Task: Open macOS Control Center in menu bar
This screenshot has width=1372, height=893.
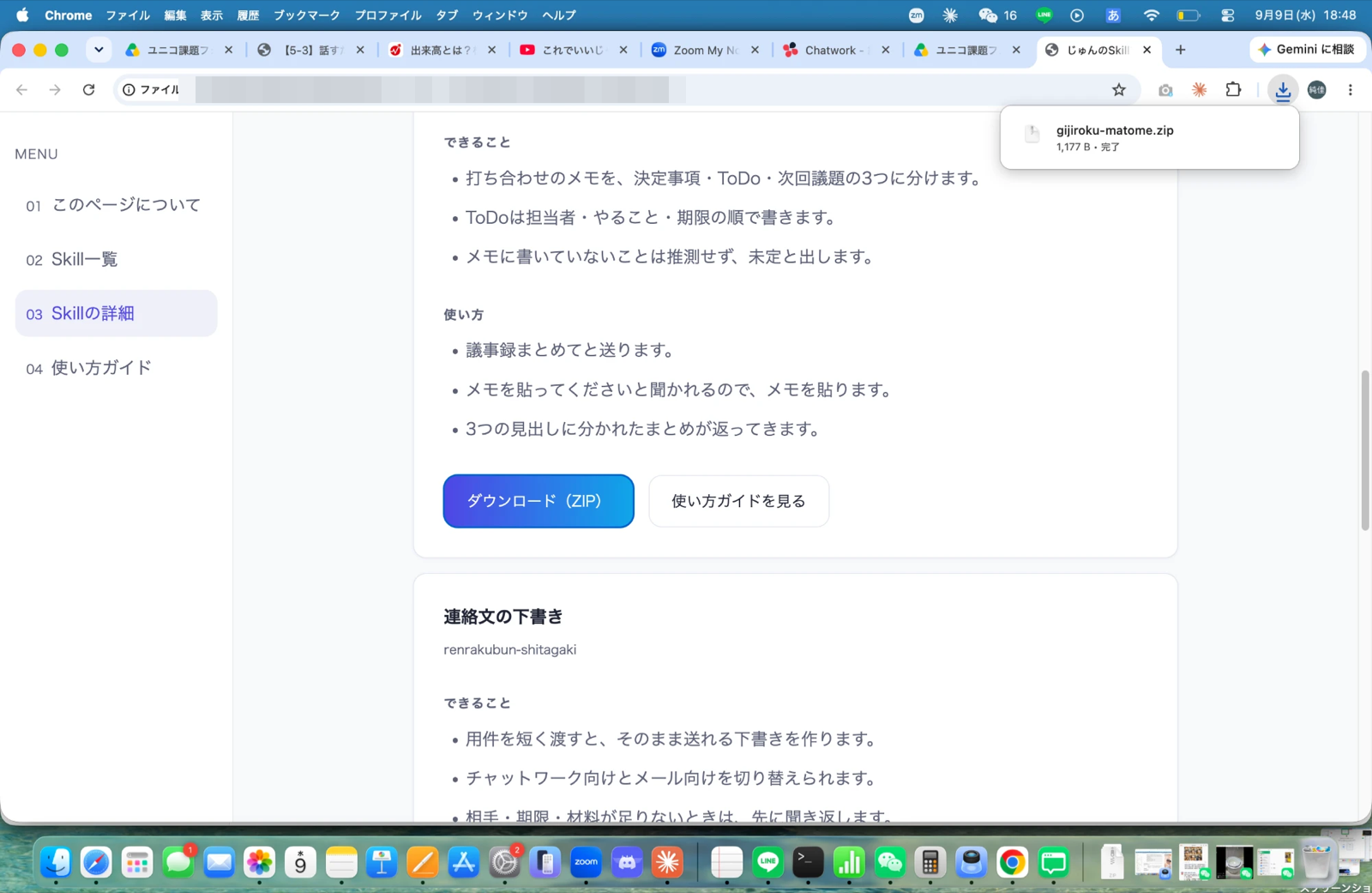Action: [x=1228, y=15]
